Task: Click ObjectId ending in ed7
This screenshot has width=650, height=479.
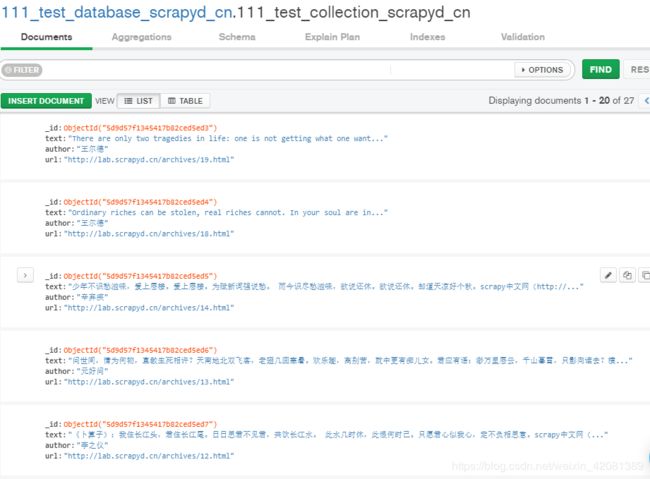Action: [140, 424]
